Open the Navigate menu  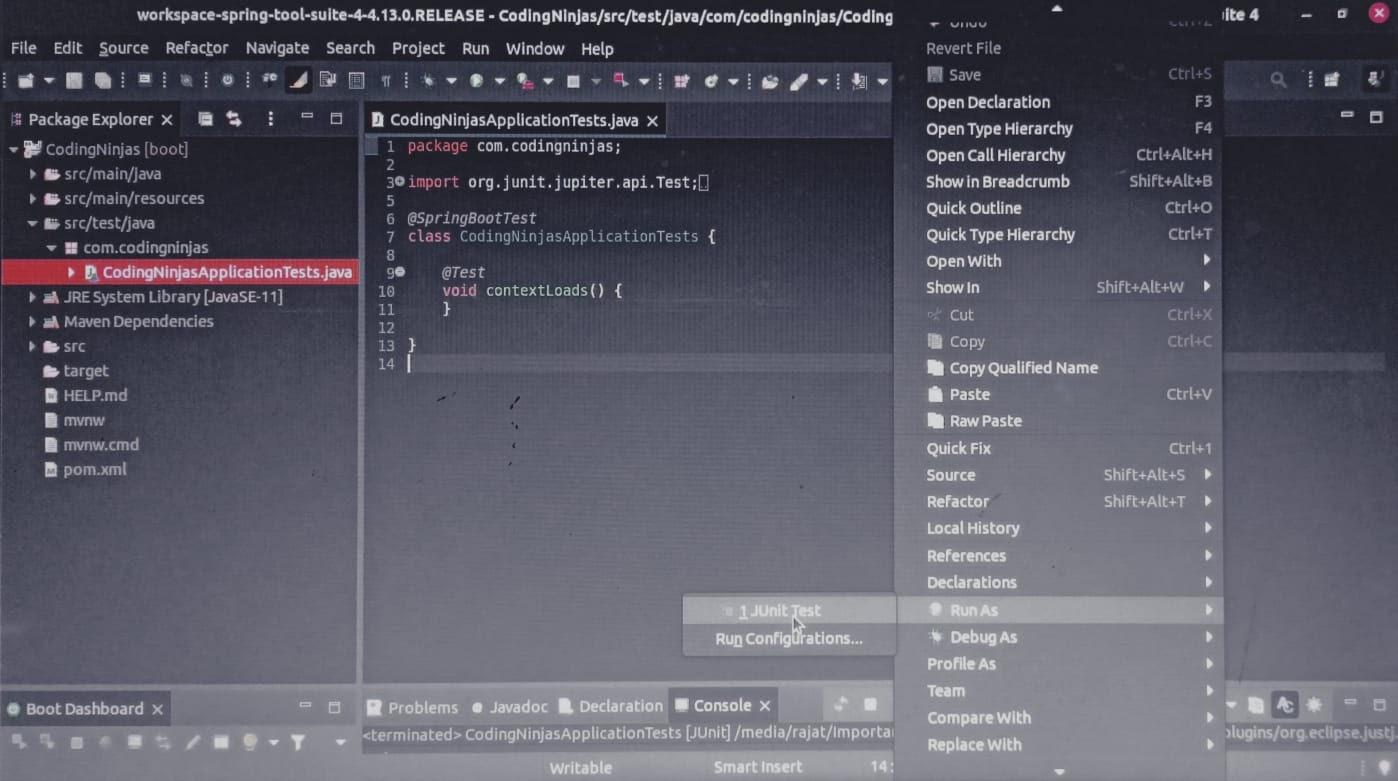click(277, 48)
